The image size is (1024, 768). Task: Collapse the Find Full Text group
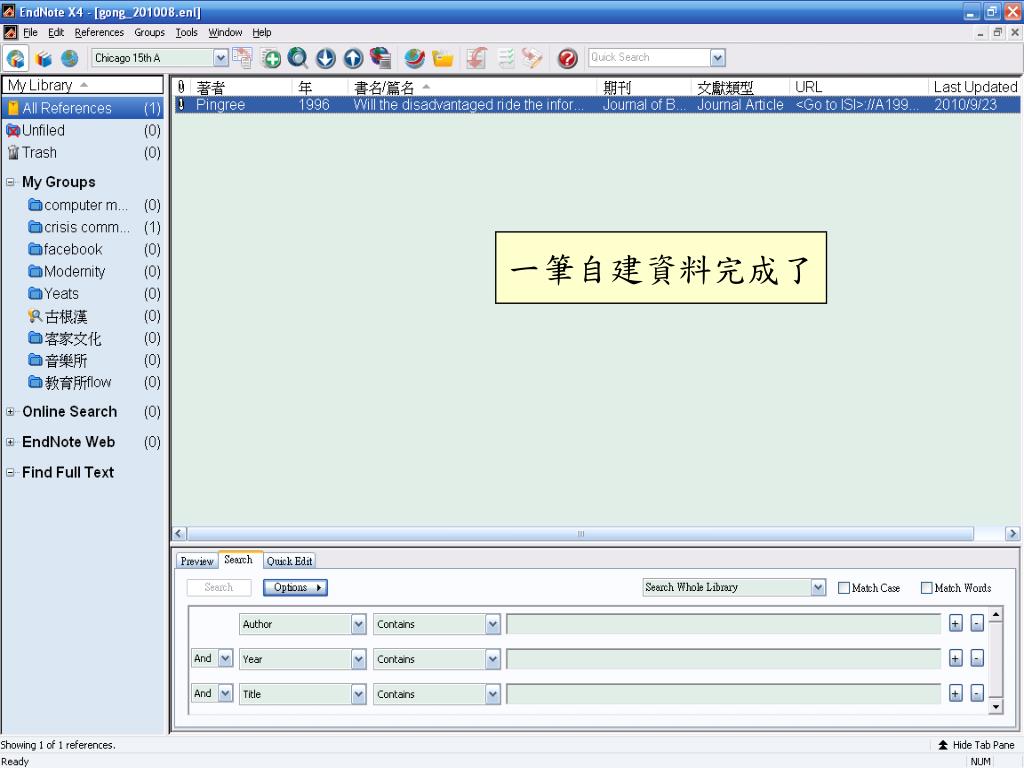10,472
